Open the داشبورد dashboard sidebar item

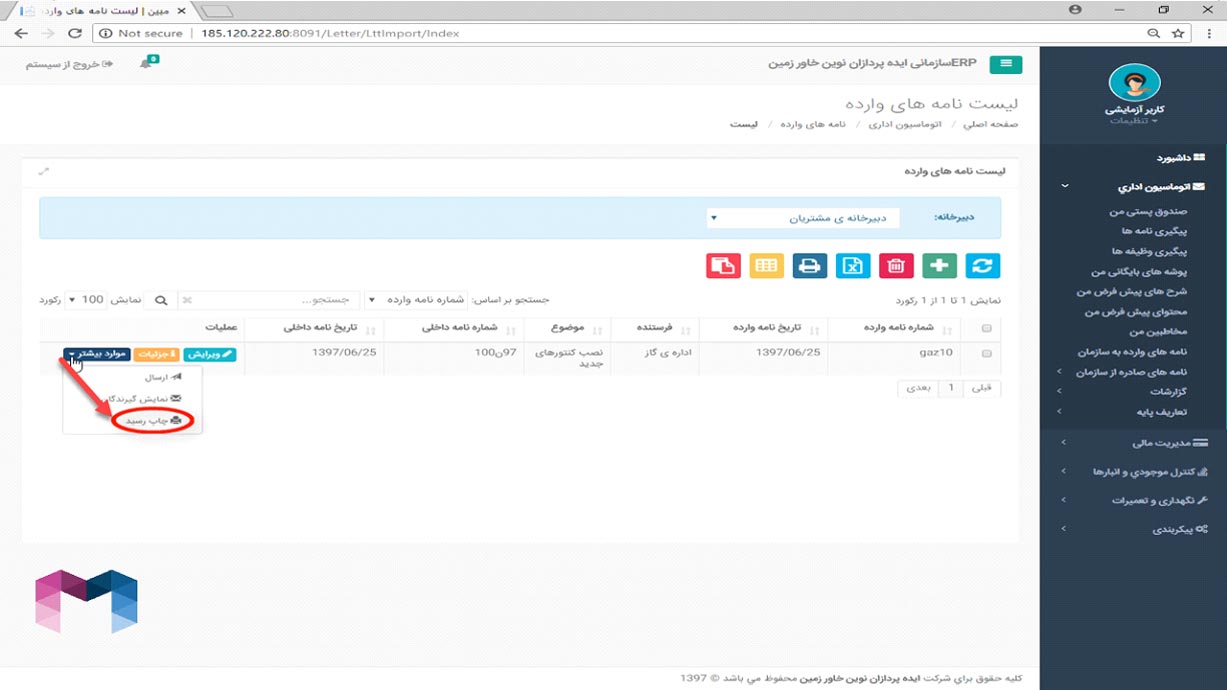(1180, 157)
